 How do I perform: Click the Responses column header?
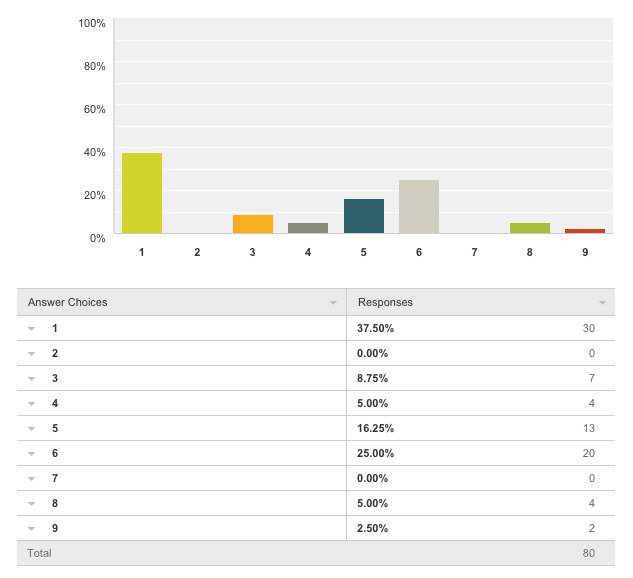385,302
